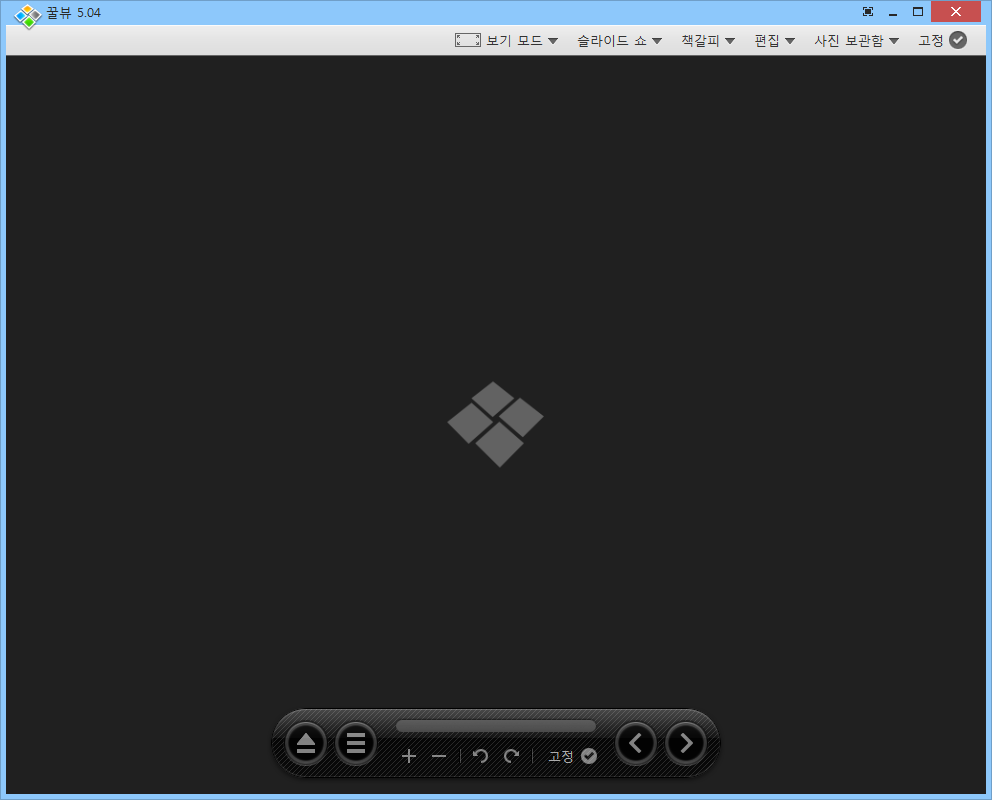Screen dimensions: 992x800
Task: Rotate image clockwise
Action: pyautogui.click(x=511, y=756)
